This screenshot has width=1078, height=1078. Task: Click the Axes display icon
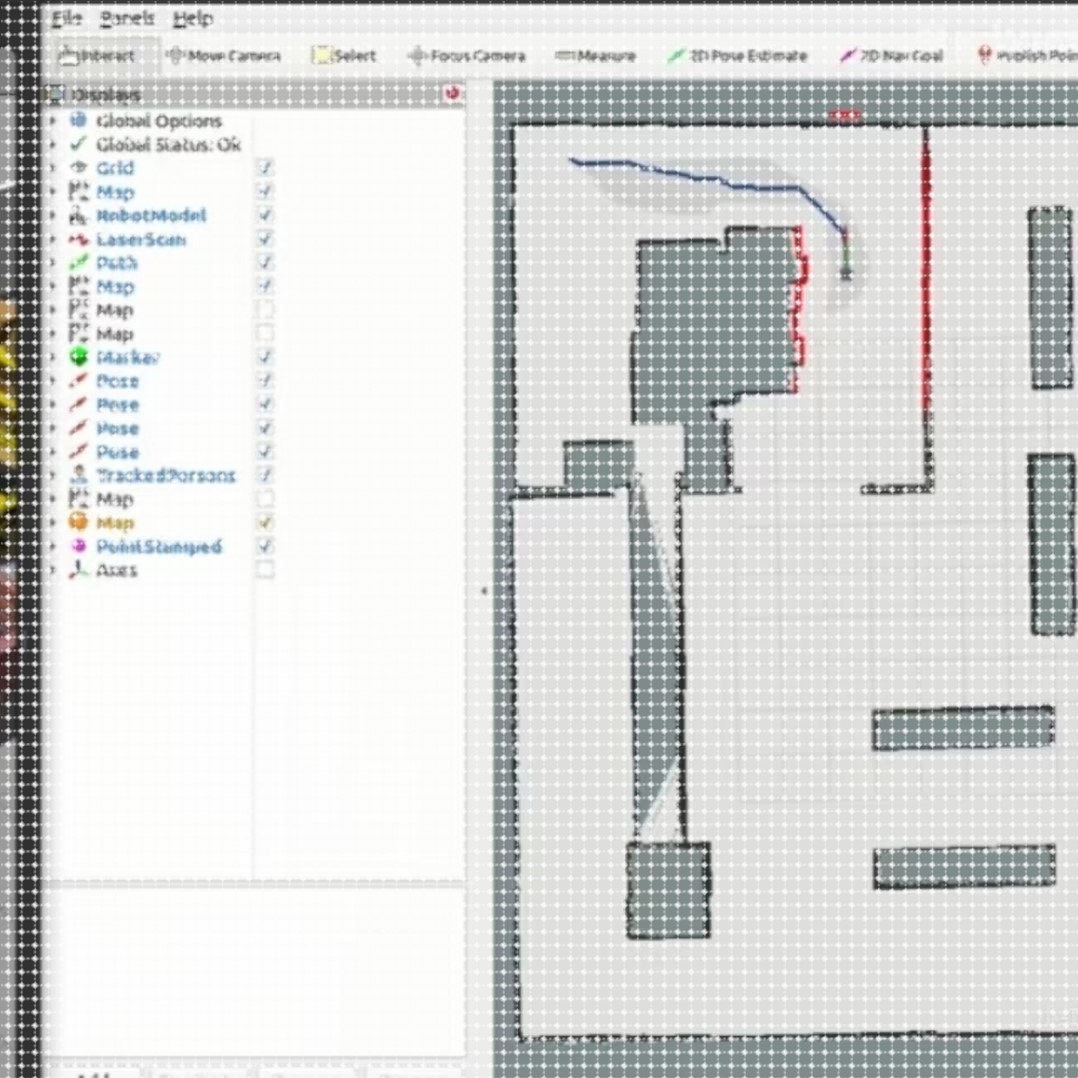[78, 570]
